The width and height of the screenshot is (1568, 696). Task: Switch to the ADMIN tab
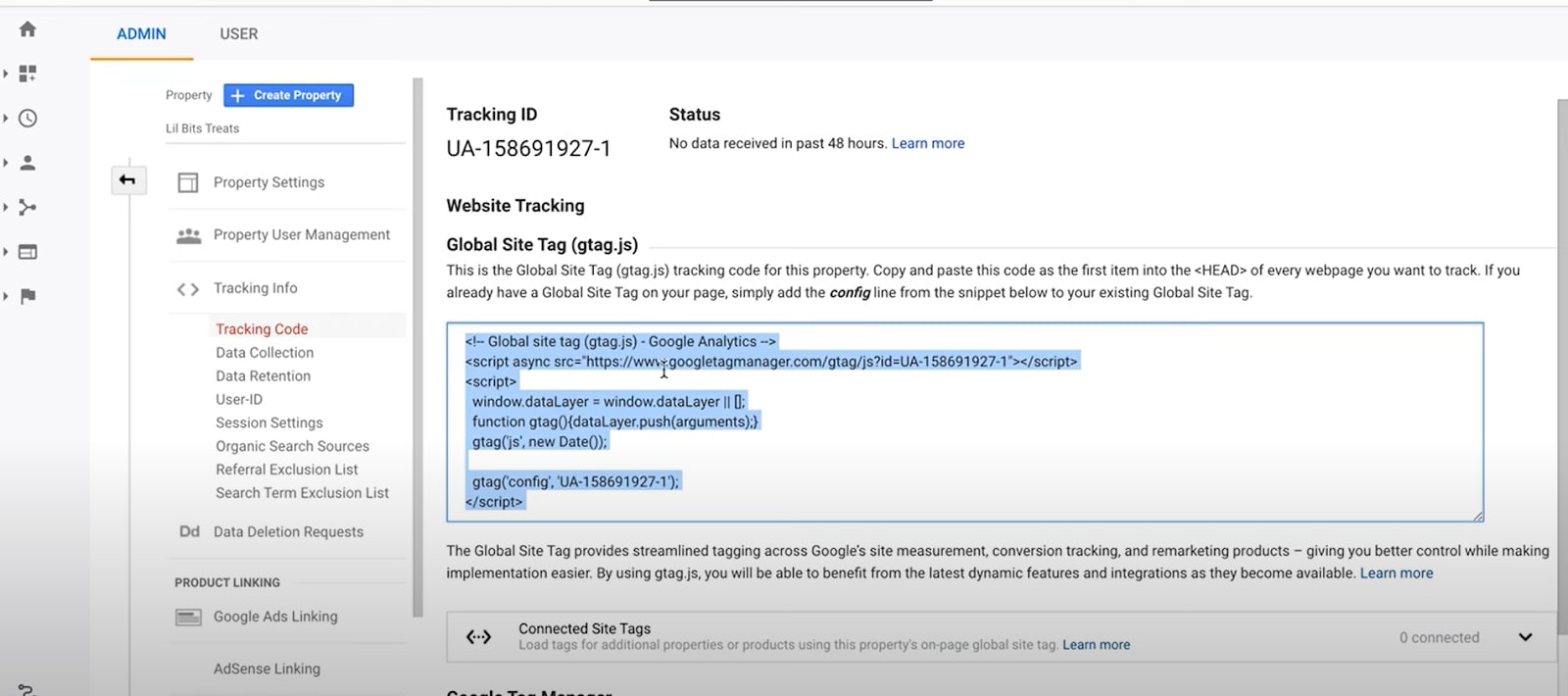point(141,34)
